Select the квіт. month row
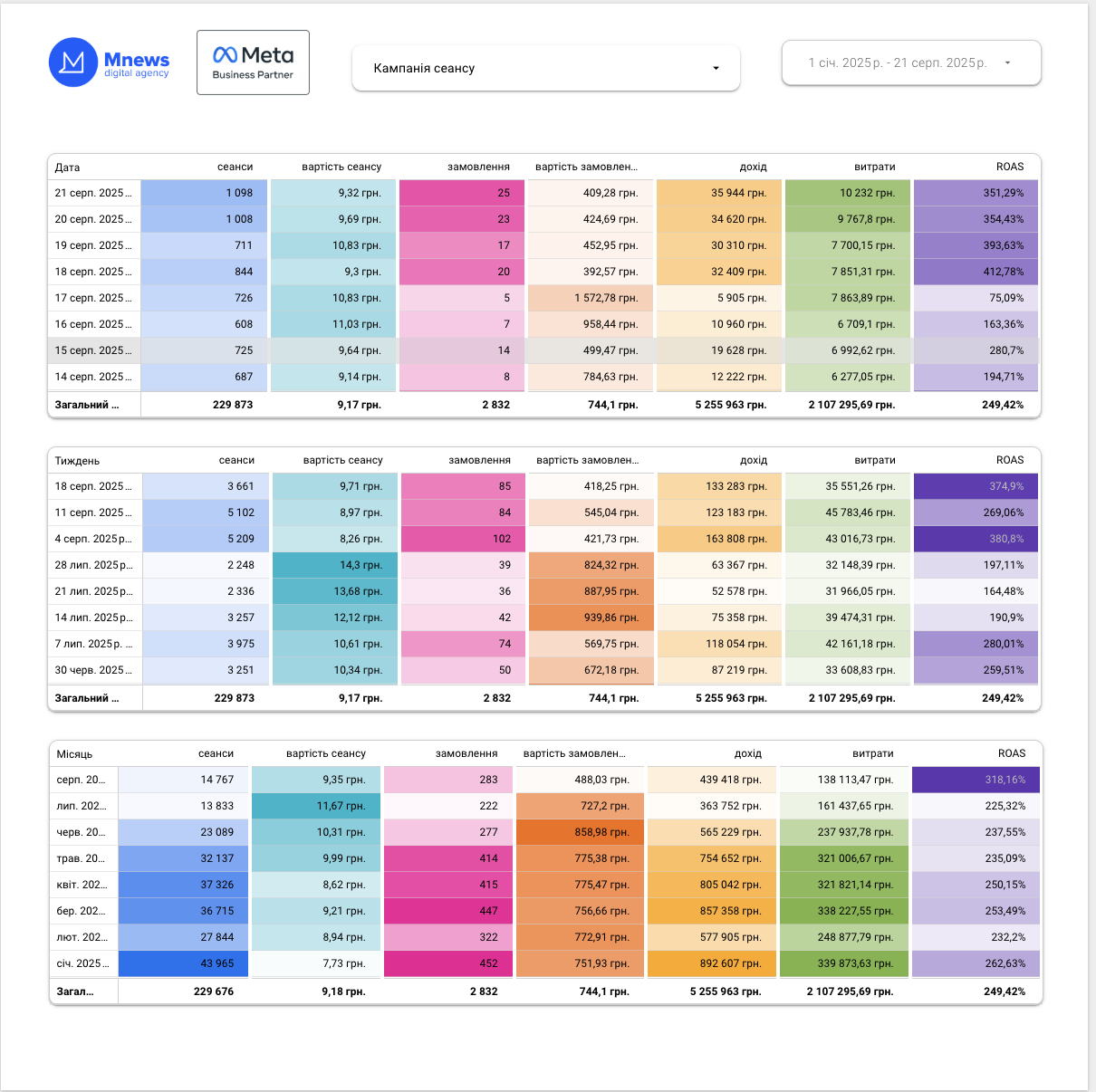 point(543,885)
